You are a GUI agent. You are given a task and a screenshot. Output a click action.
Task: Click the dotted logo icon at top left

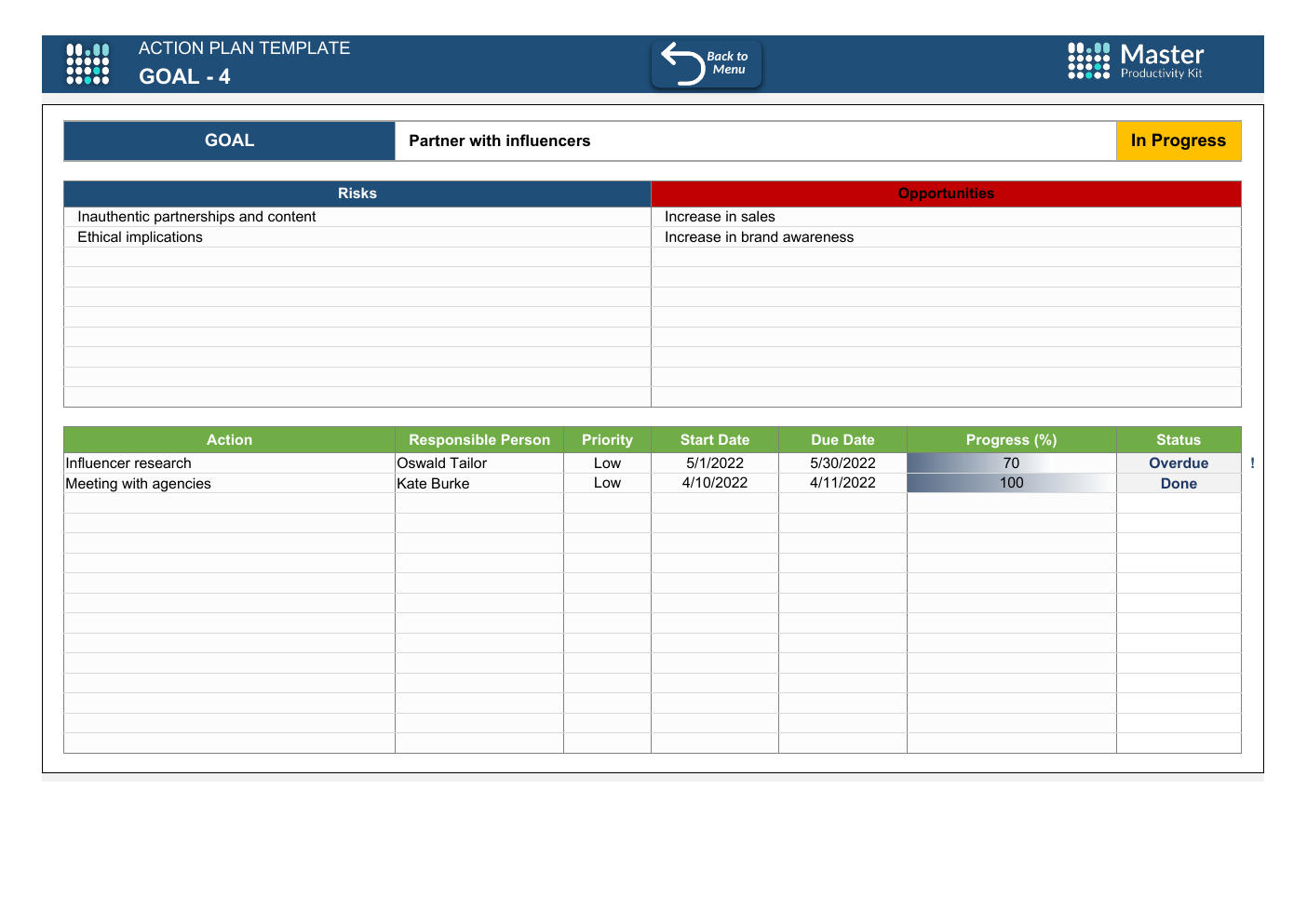pos(88,64)
